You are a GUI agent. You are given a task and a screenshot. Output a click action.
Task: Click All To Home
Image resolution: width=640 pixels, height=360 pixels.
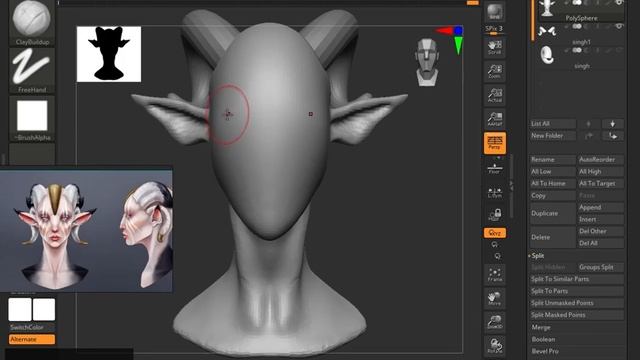(x=553, y=184)
